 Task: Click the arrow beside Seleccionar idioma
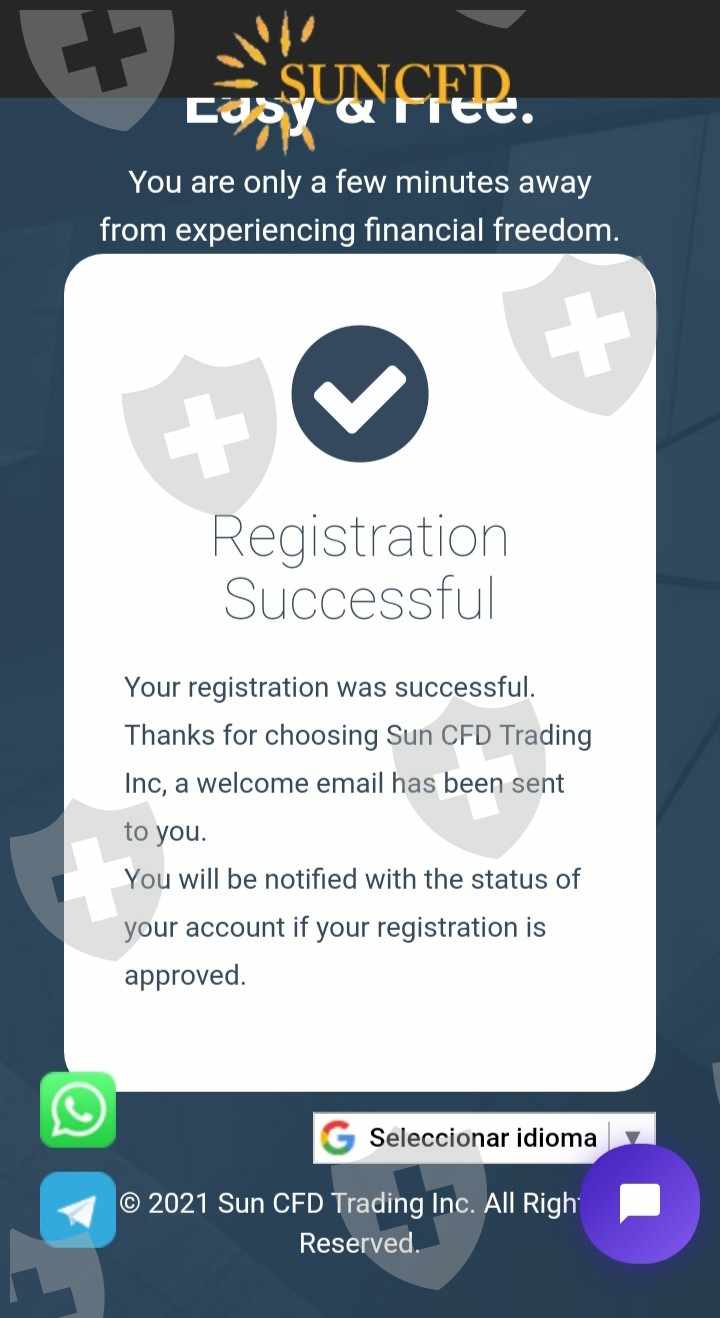coord(632,1138)
